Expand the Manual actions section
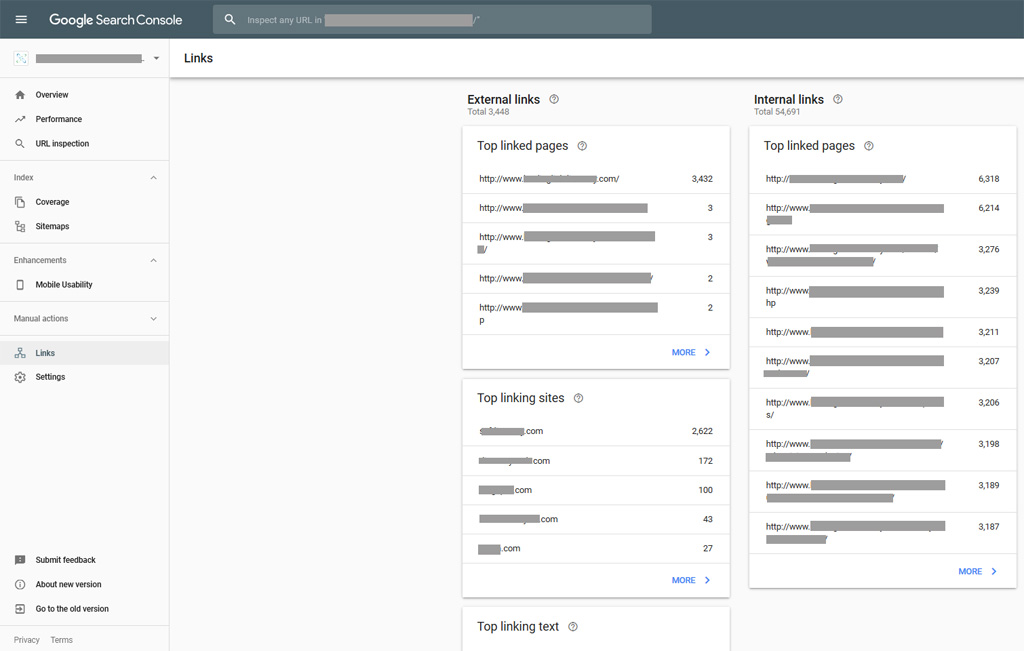1024x651 pixels. (x=153, y=318)
